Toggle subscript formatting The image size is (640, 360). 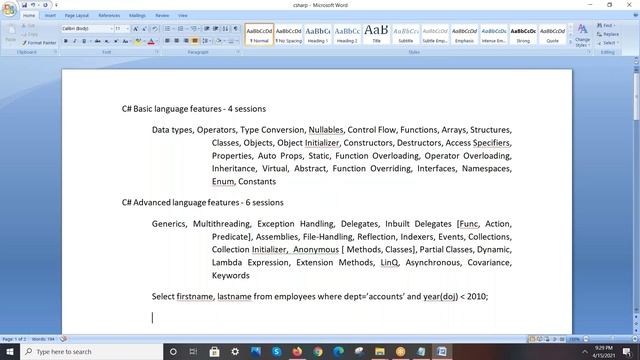[107, 41]
